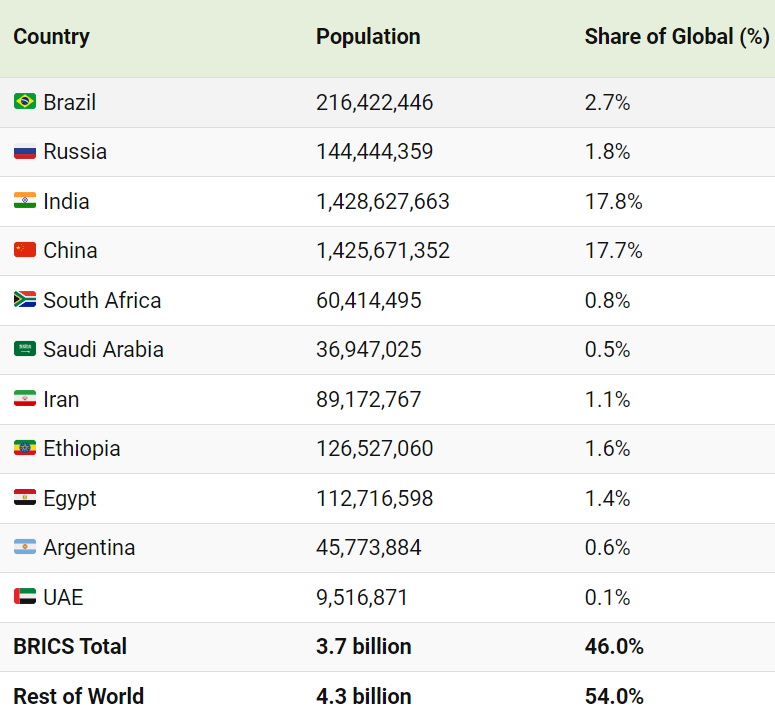Click the Argentina flag icon
The width and height of the screenshot is (775, 713).
[x=25, y=547]
